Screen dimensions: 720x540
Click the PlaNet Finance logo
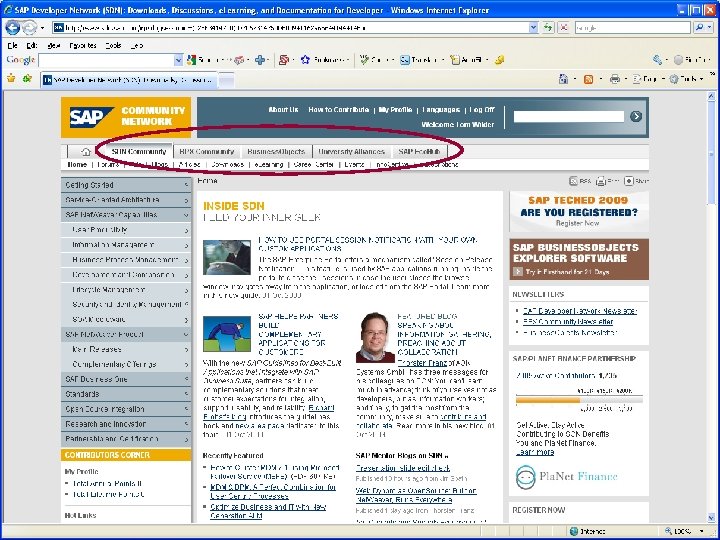(566, 477)
